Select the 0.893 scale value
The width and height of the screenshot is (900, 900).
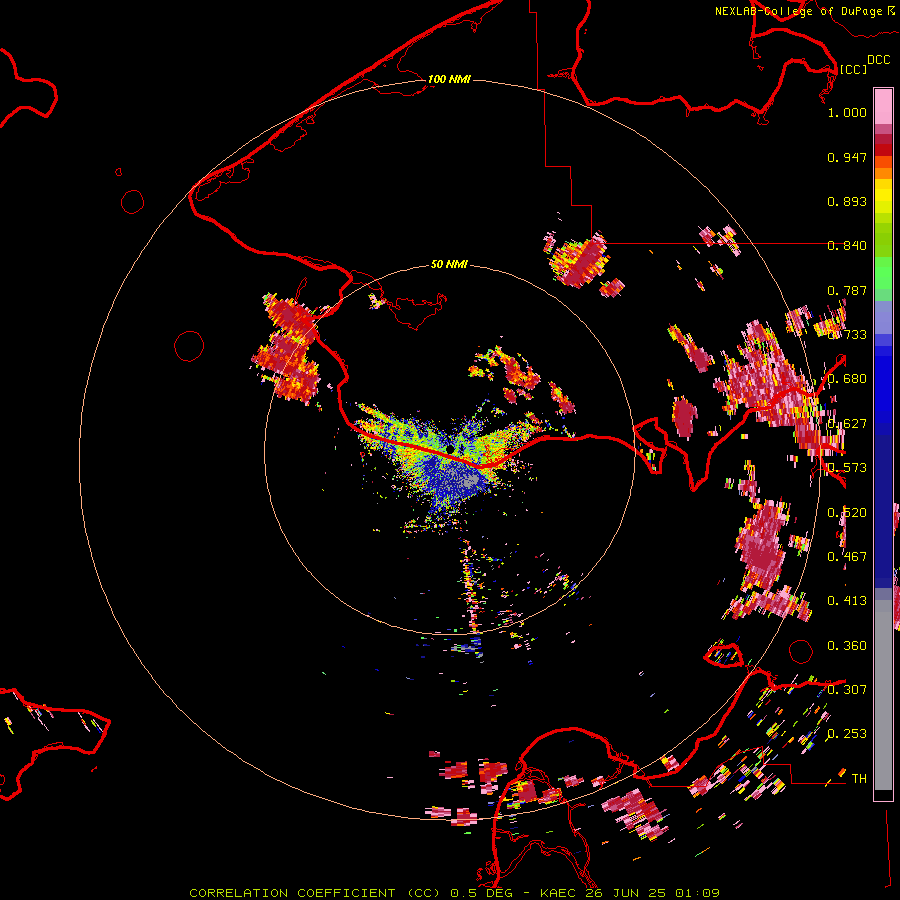pos(847,201)
